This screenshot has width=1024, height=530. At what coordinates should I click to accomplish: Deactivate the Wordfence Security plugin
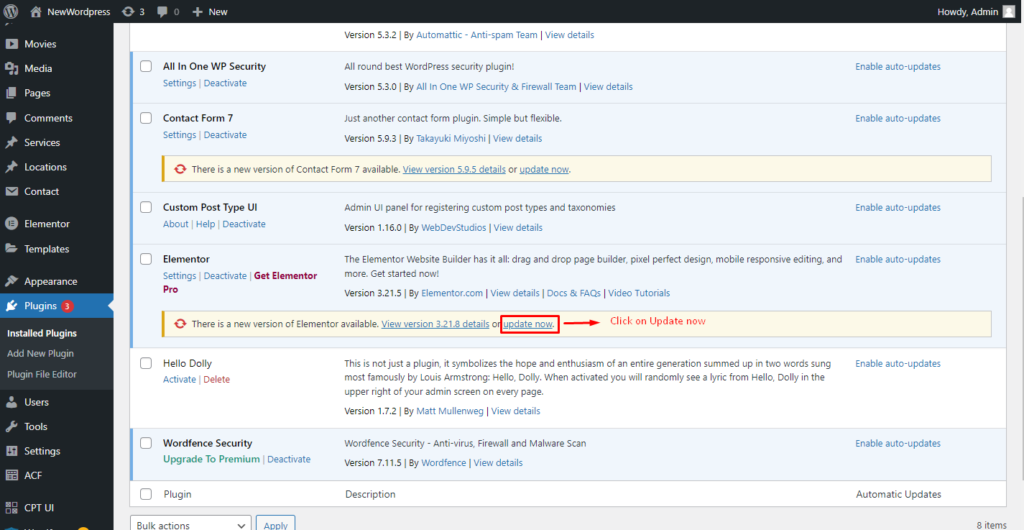288,460
